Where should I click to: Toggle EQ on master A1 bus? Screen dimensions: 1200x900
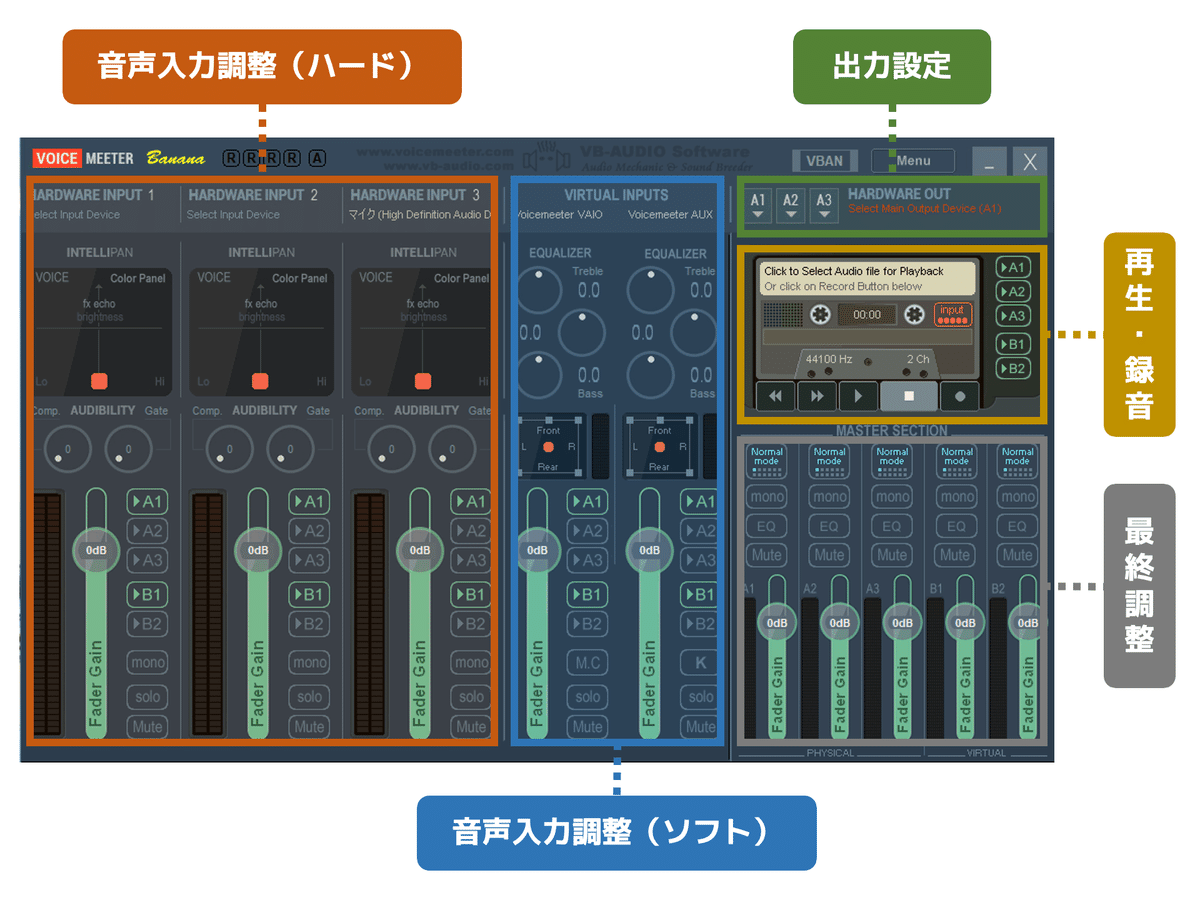767,526
